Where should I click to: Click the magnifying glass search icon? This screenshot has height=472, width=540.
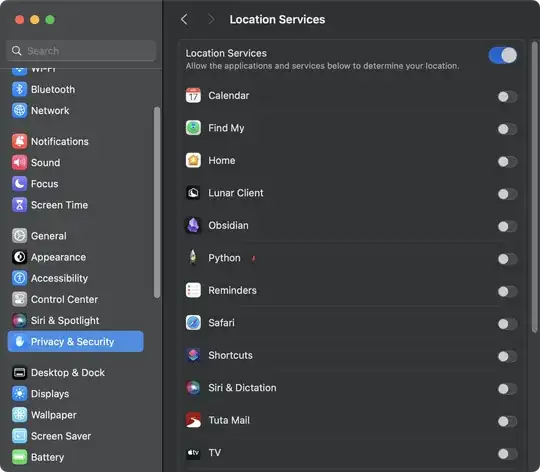click(x=17, y=51)
